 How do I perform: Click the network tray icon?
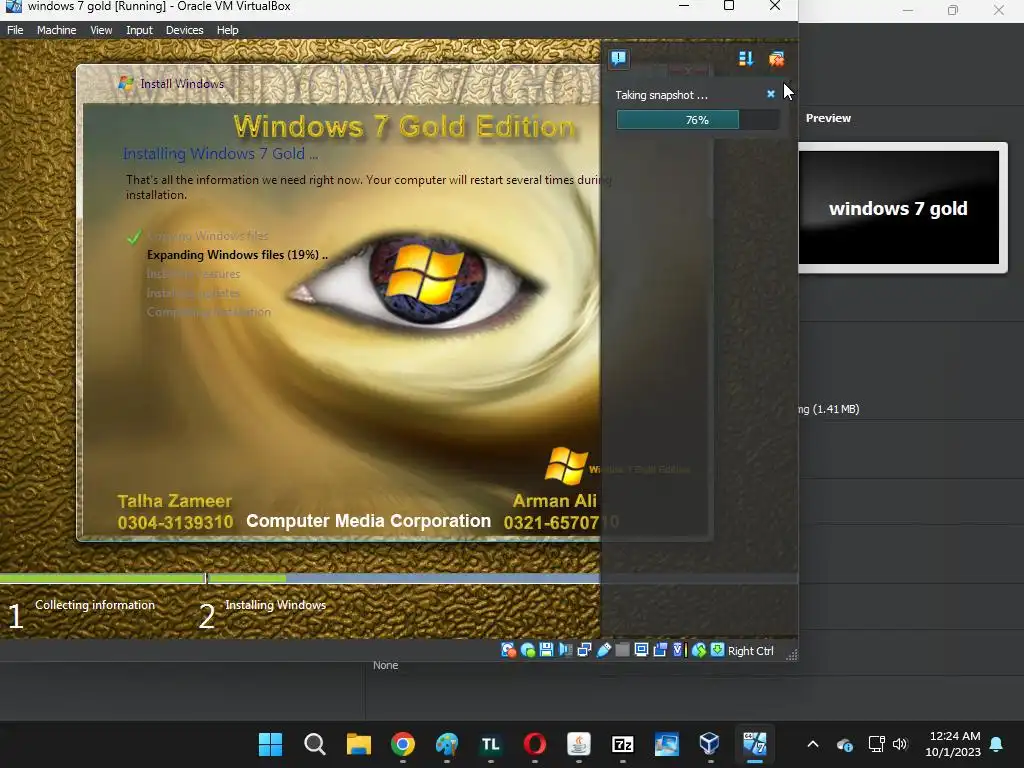click(876, 744)
